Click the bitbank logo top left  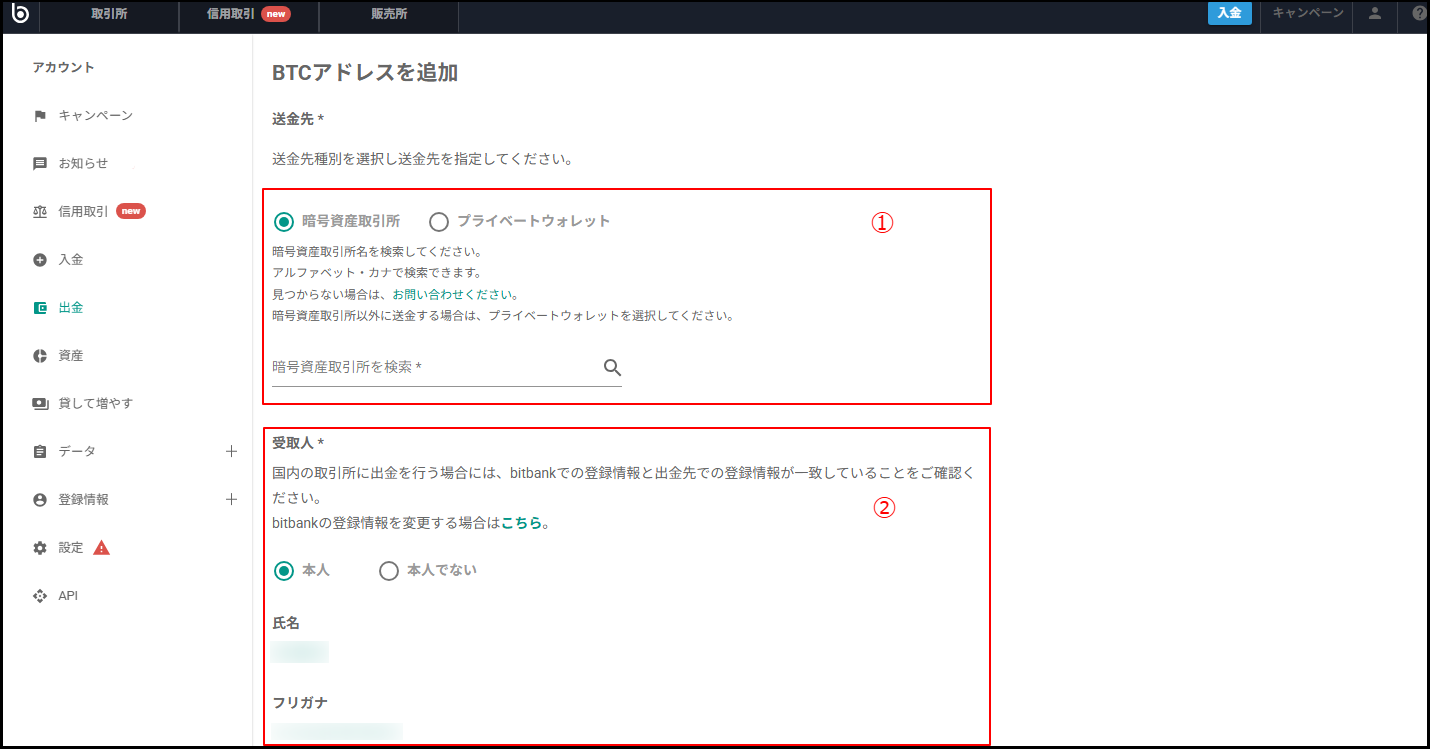coord(20,14)
